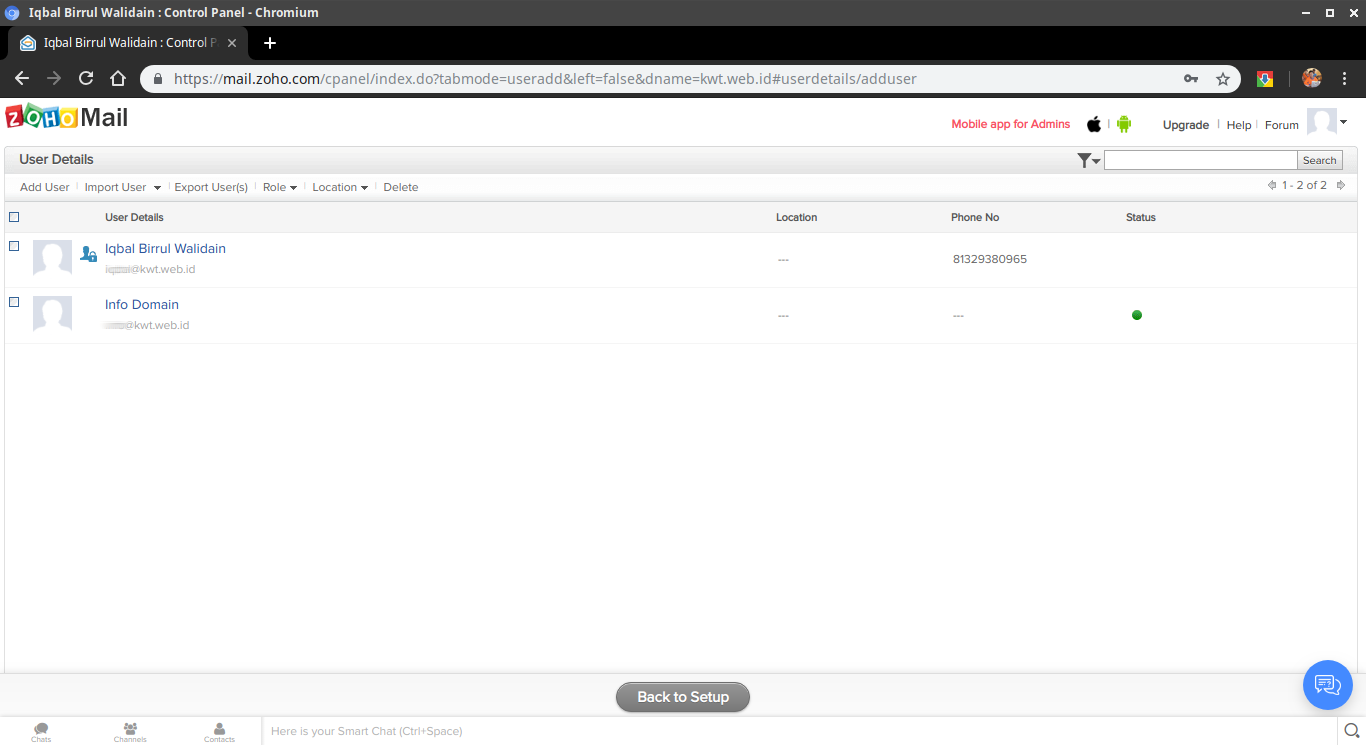Screen dimensions: 1366x745
Task: Open the Location dropdown menu
Action: (x=339, y=187)
